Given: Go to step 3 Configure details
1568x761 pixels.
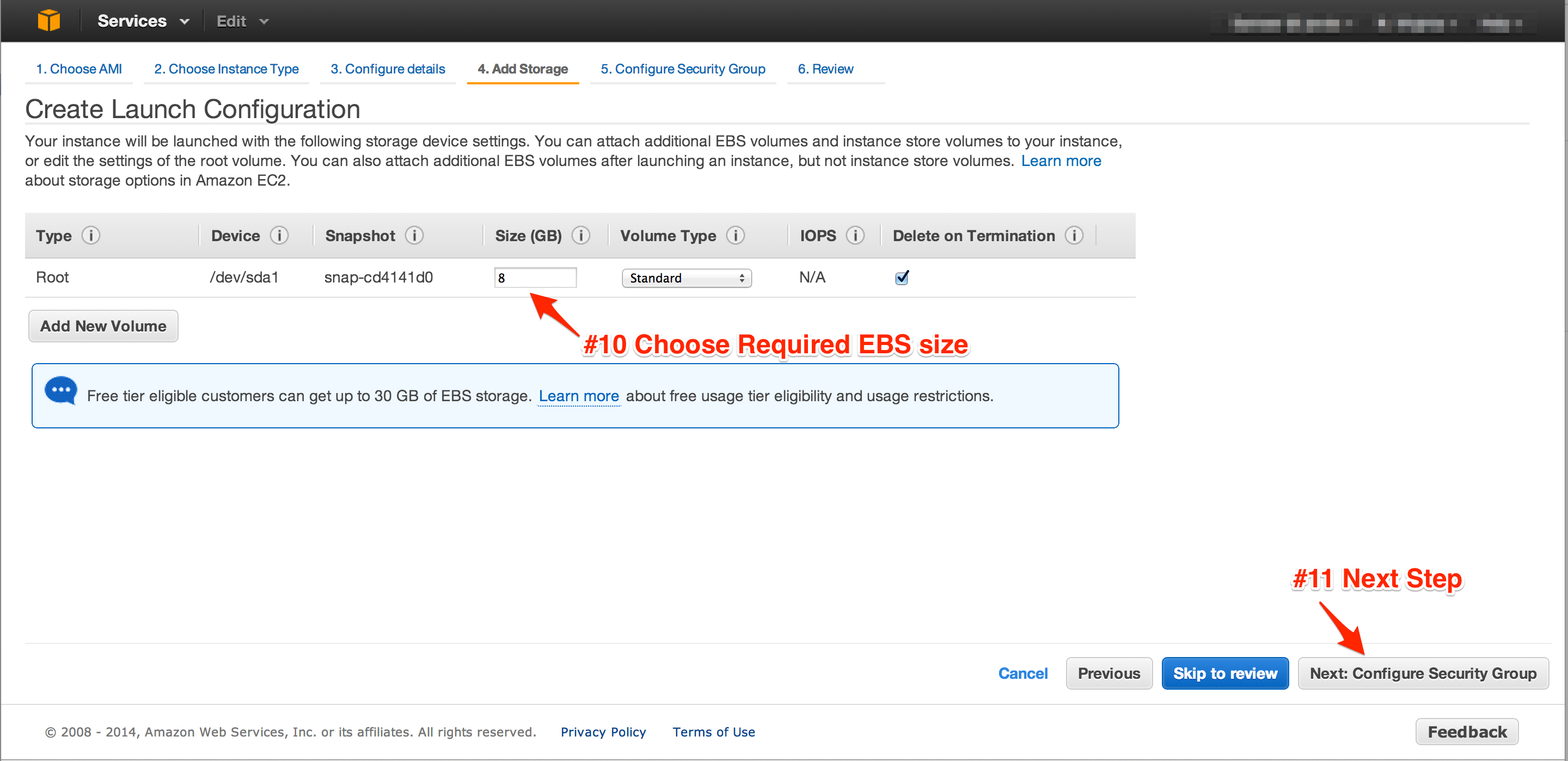Looking at the screenshot, I should point(388,69).
